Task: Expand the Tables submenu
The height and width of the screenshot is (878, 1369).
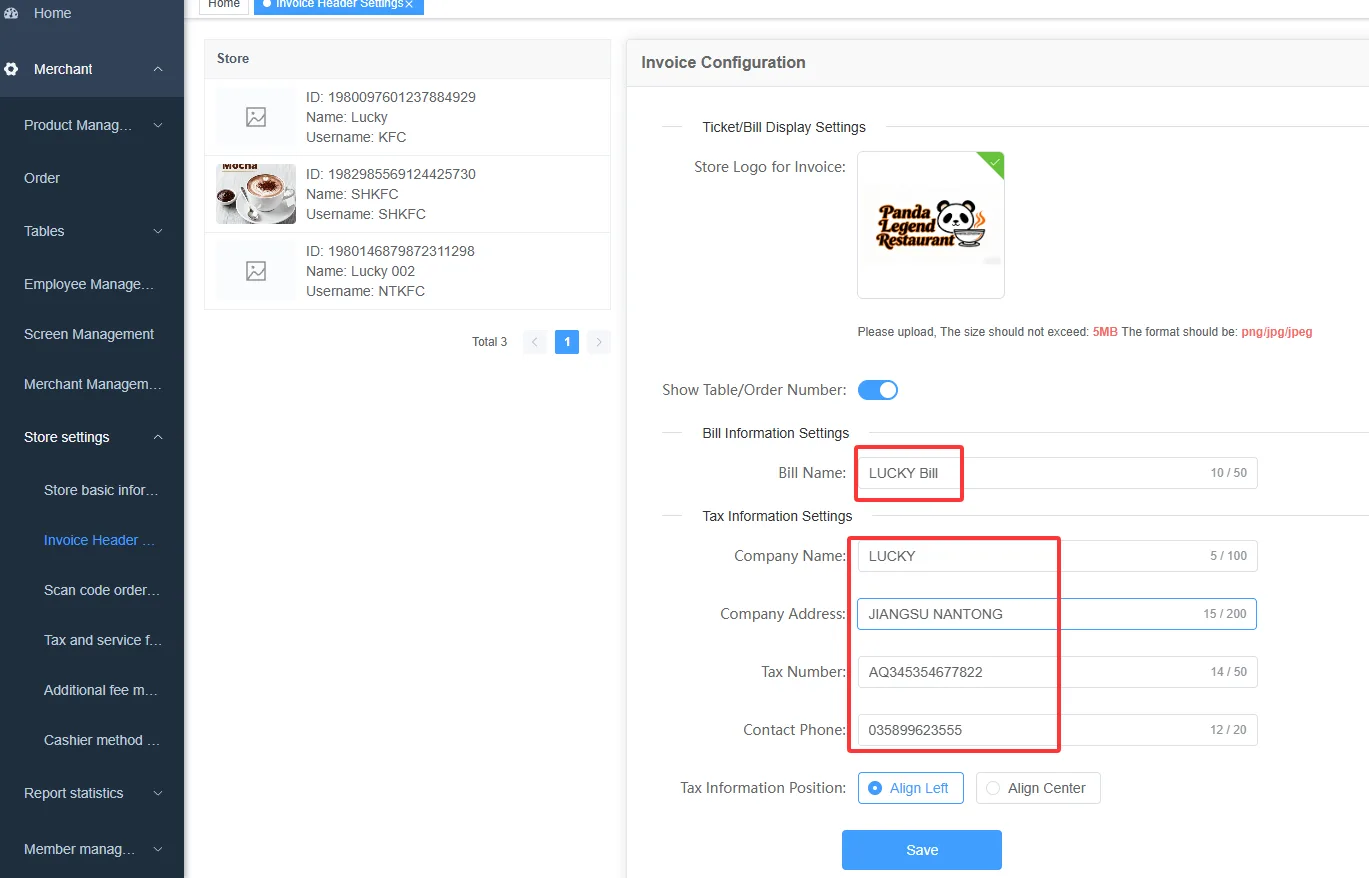Action: (158, 231)
